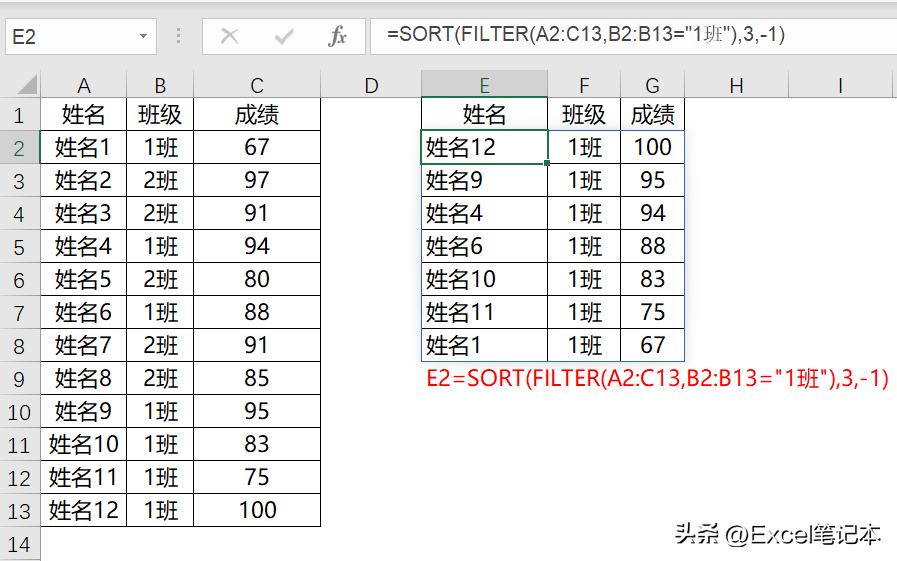Click the Select All corner triangle
Image resolution: width=897 pixels, height=561 pixels.
click(27, 84)
